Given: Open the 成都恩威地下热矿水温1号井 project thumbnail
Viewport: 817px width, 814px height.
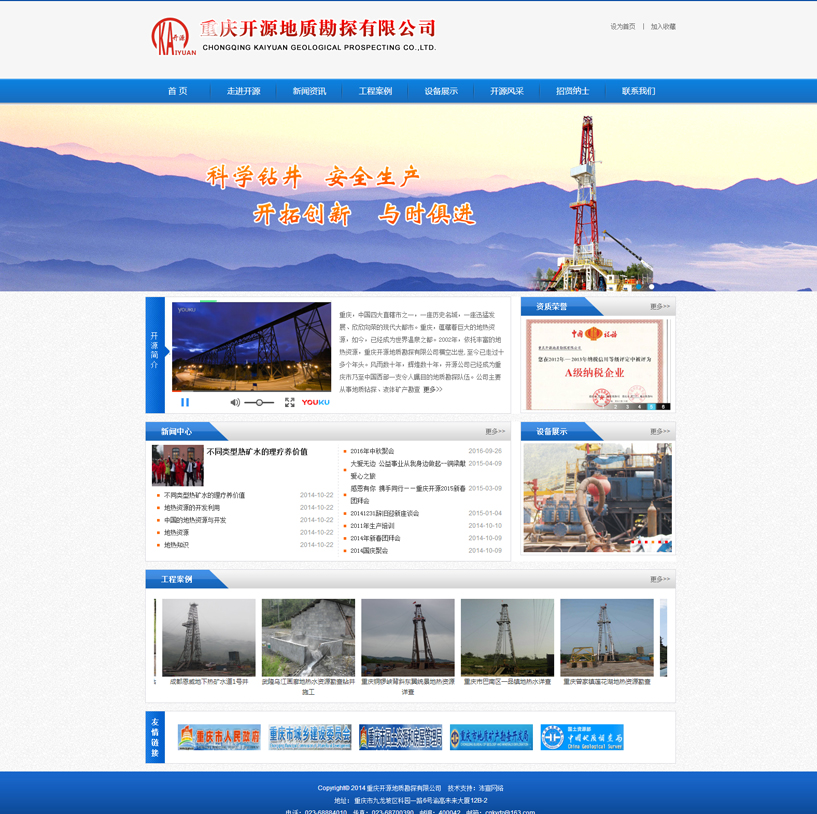Looking at the screenshot, I should (208, 637).
